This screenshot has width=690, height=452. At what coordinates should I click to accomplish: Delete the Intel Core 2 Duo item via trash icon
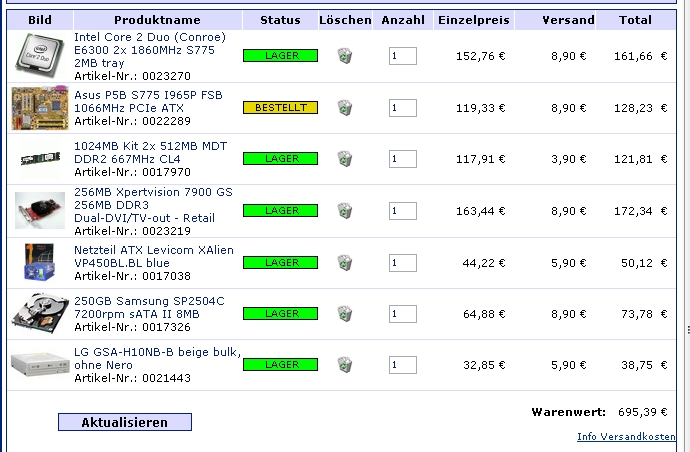click(345, 56)
